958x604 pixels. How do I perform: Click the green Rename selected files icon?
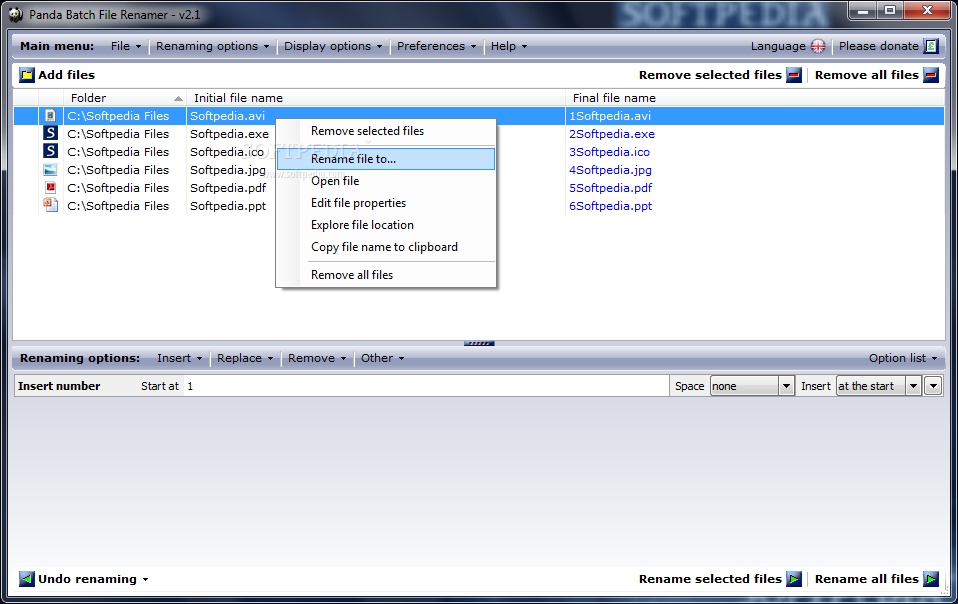coord(794,579)
